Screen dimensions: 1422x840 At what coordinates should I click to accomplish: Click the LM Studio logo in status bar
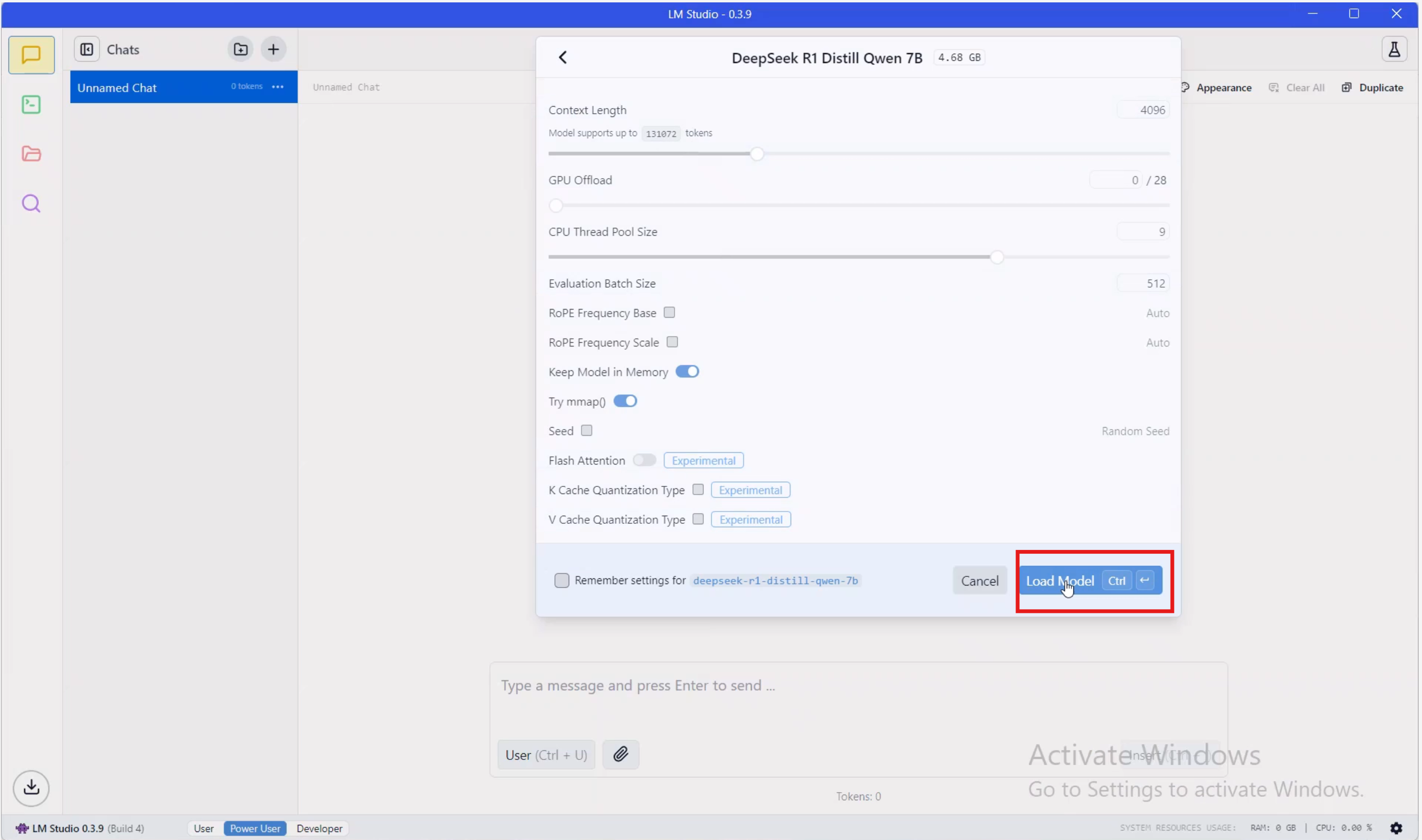pos(22,828)
